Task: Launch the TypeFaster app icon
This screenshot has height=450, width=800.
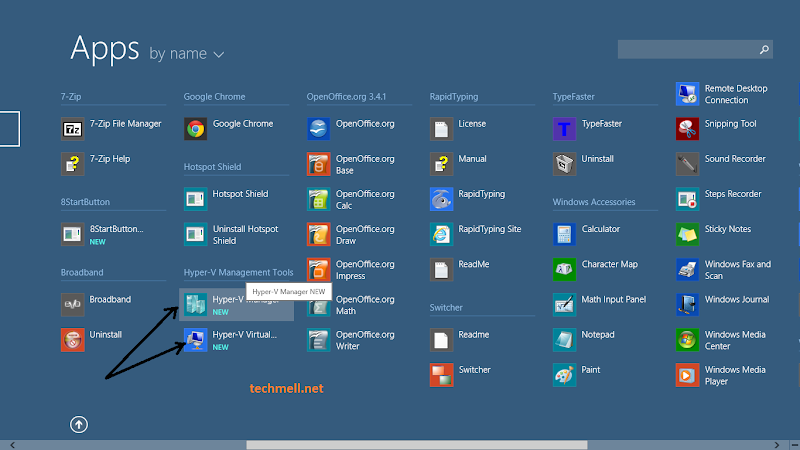Action: tap(564, 129)
